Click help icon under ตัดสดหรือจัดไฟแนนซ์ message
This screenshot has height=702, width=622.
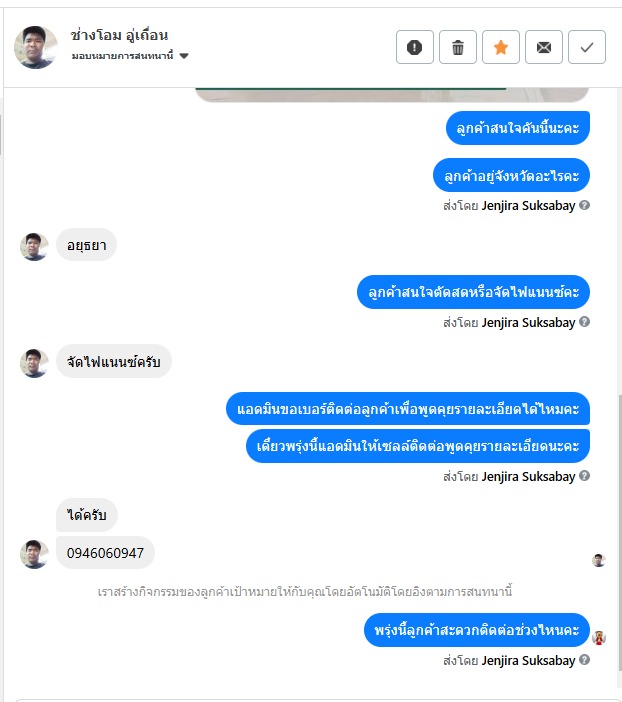tap(584, 322)
